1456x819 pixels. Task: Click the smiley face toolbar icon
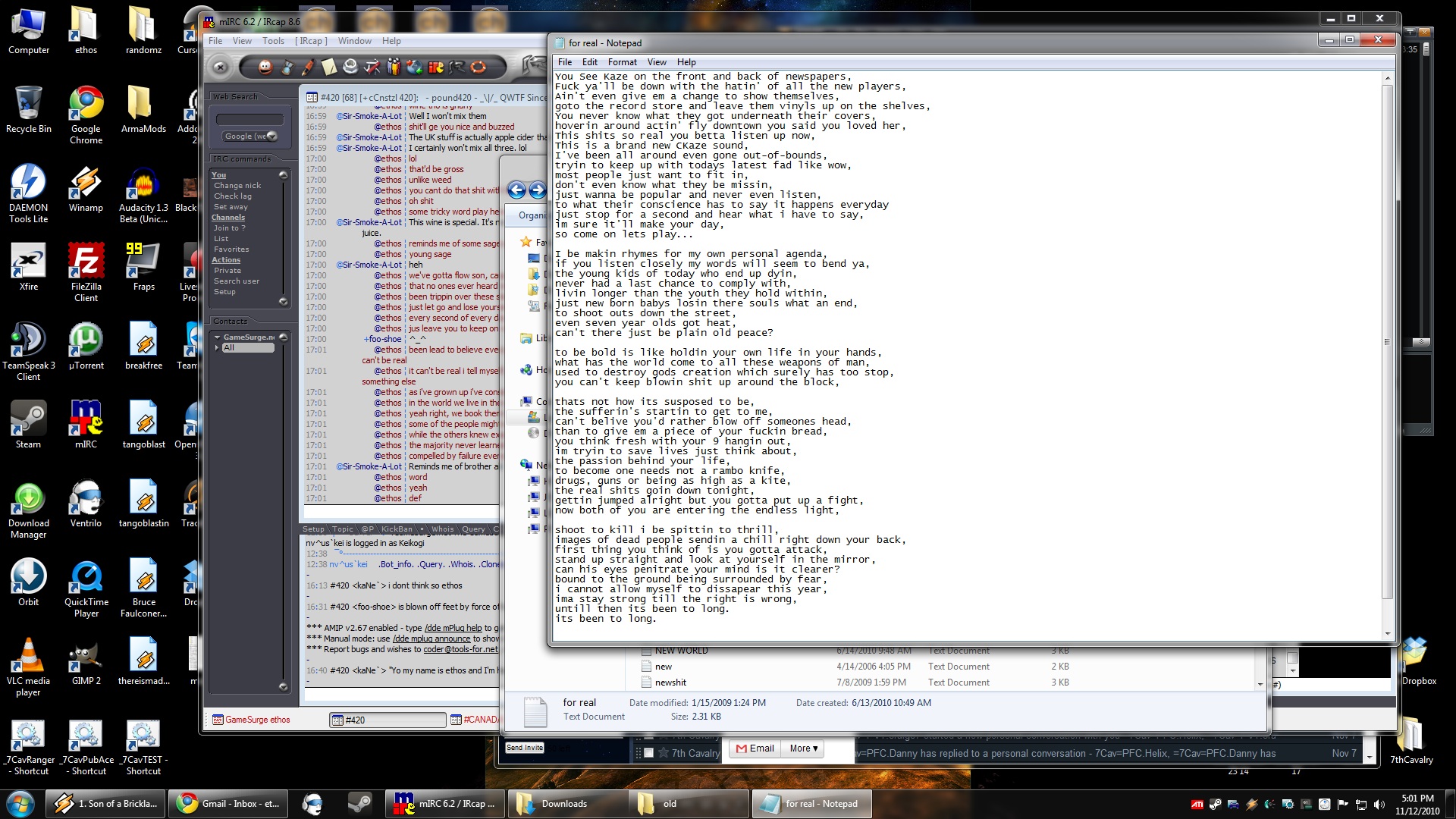[265, 67]
